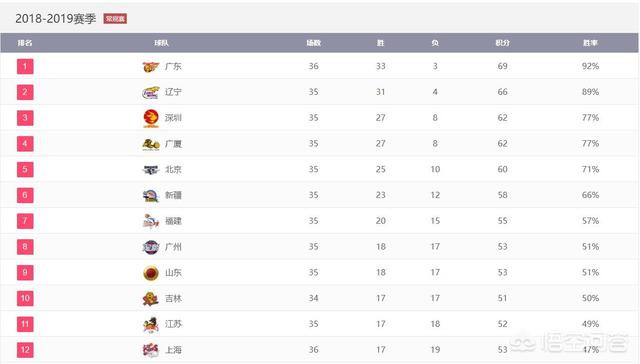Open the 江苏 team name link
The height and width of the screenshot is (364, 640).
[x=173, y=324]
